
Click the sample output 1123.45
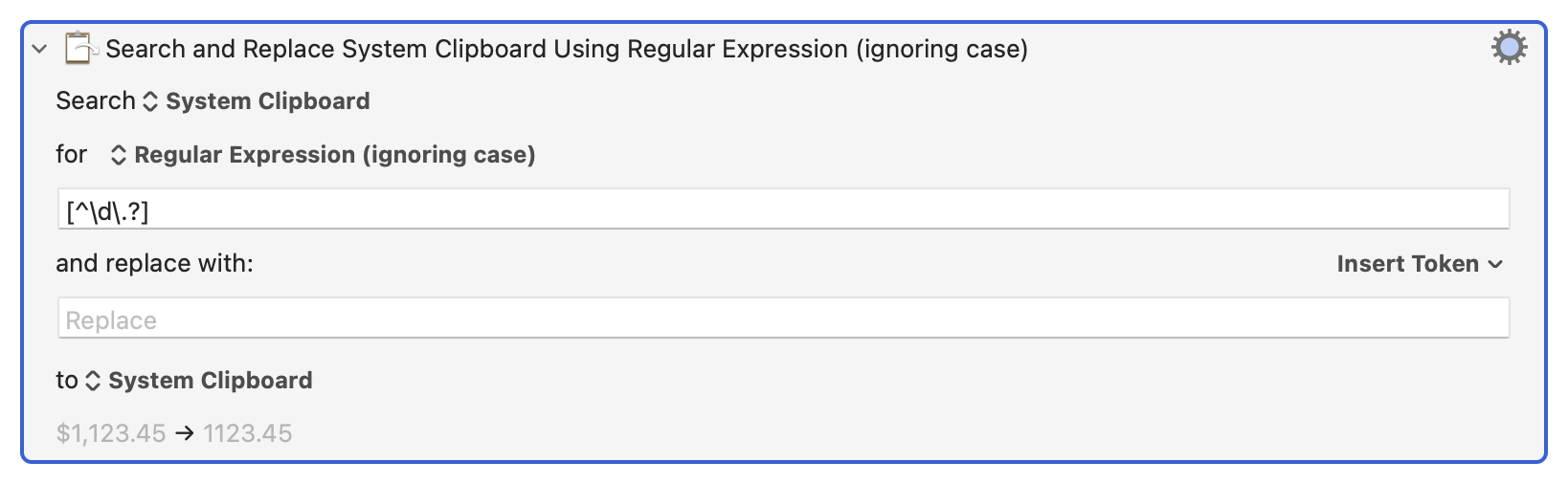click(247, 433)
